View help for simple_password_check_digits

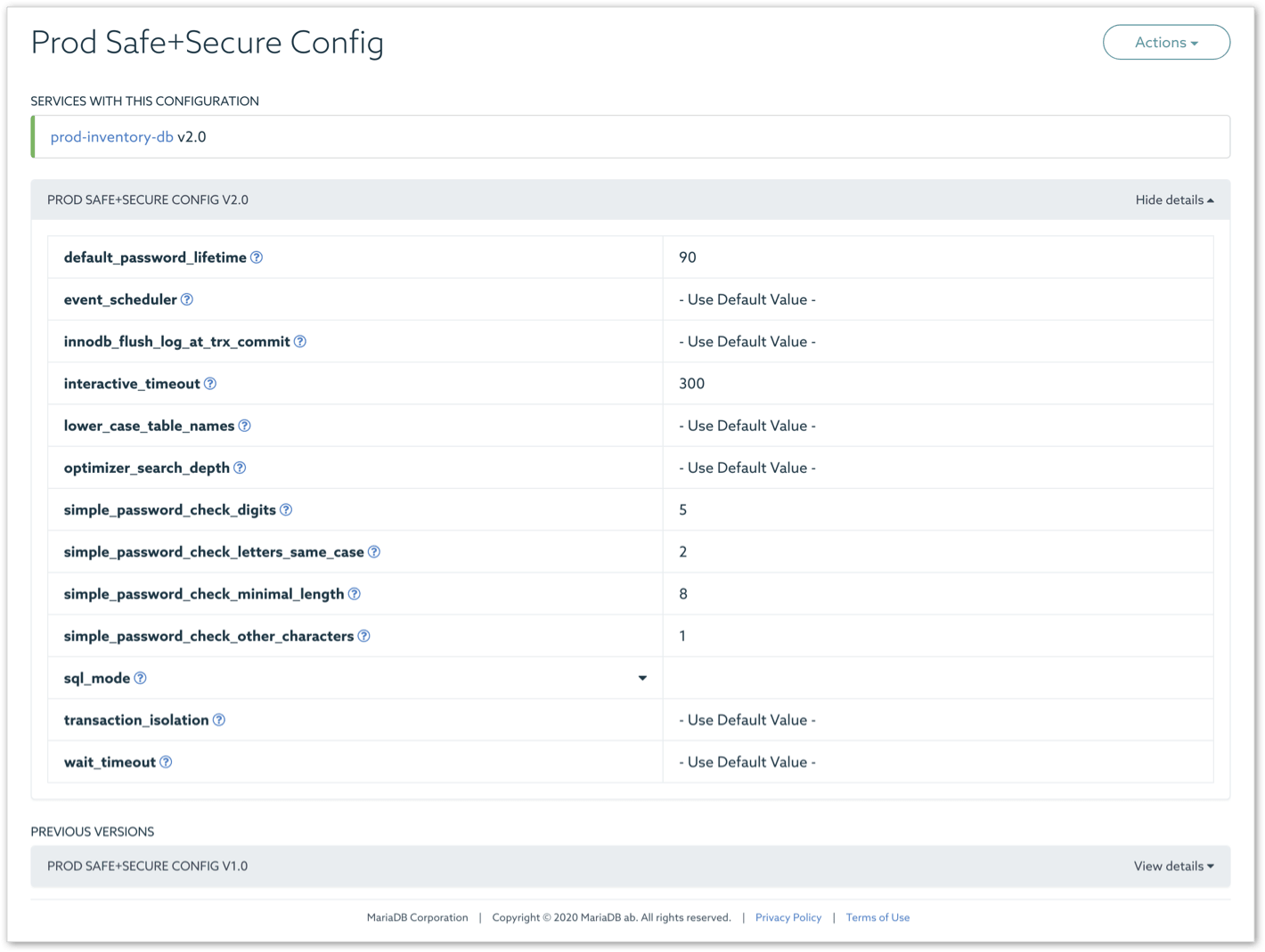(x=285, y=509)
